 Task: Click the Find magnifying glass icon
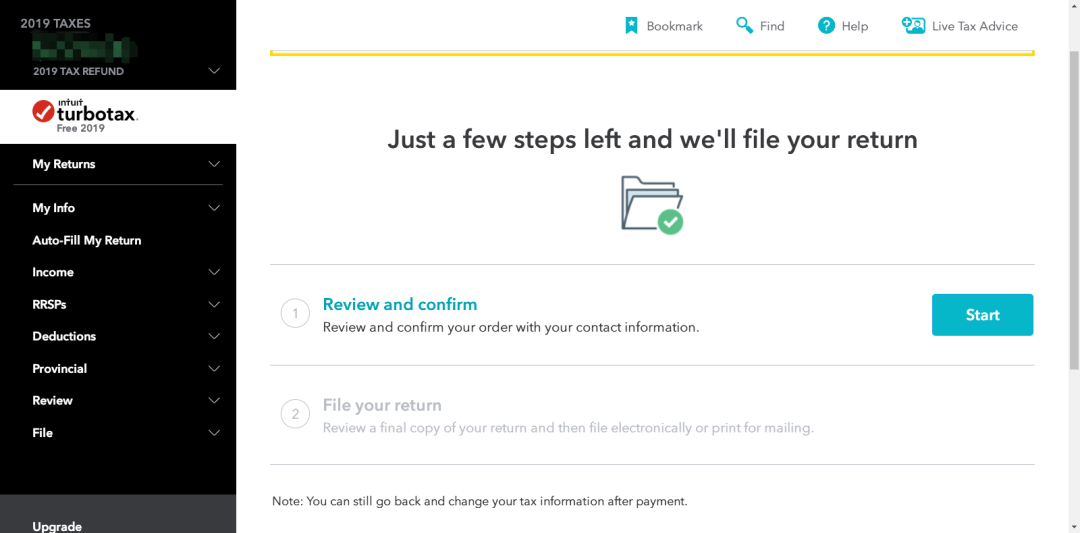(744, 26)
